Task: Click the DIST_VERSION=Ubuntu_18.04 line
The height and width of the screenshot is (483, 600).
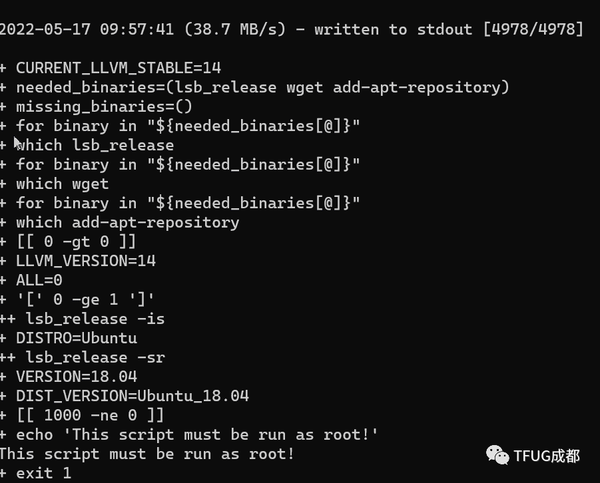Action: 125,396
